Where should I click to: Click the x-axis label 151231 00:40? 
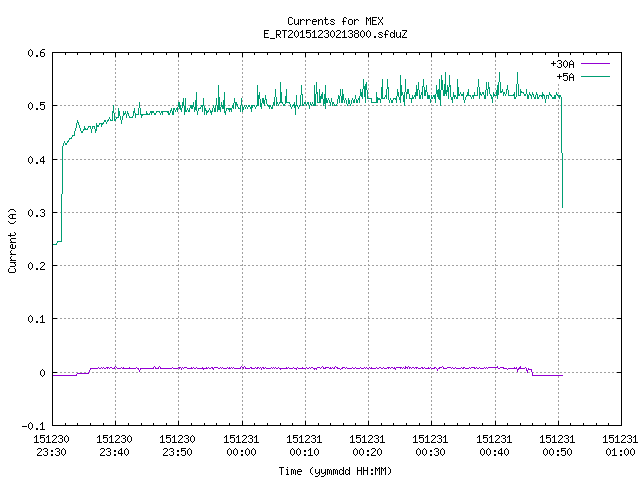click(x=494, y=446)
